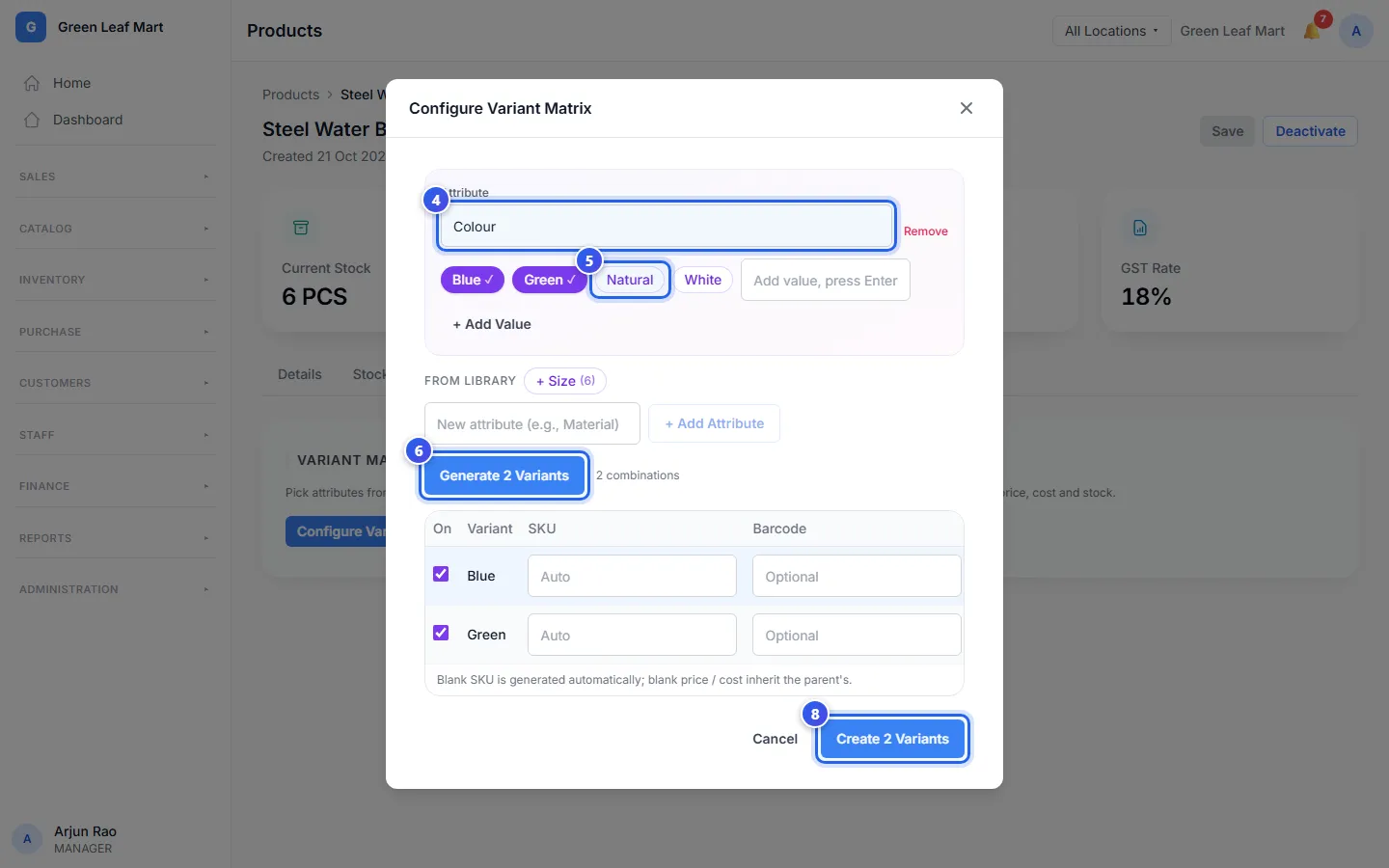Uncheck the Blue variant checkbox

(x=441, y=575)
